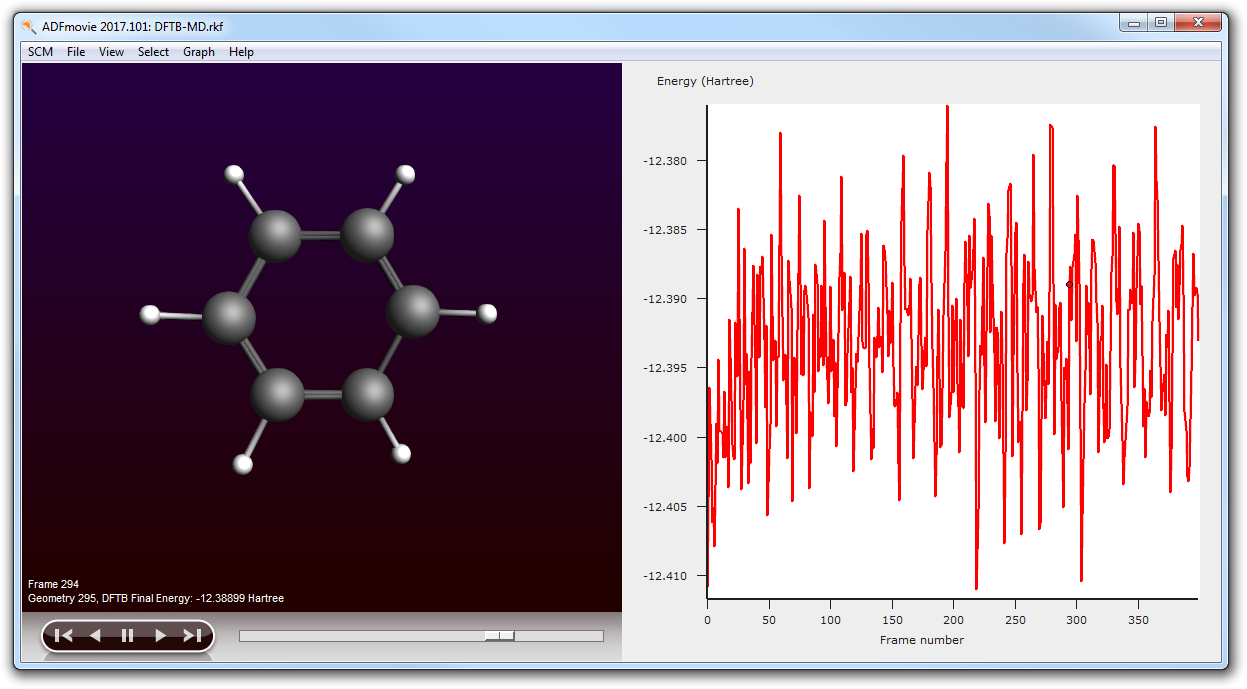
Task: Select the rightmost hydrogen atom
Action: point(487,314)
